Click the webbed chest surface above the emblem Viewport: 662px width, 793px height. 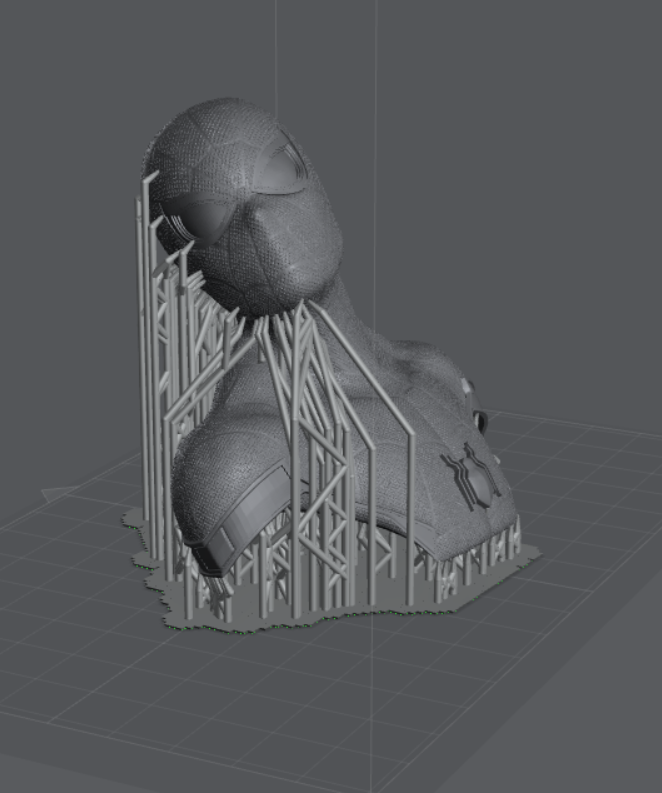420,420
